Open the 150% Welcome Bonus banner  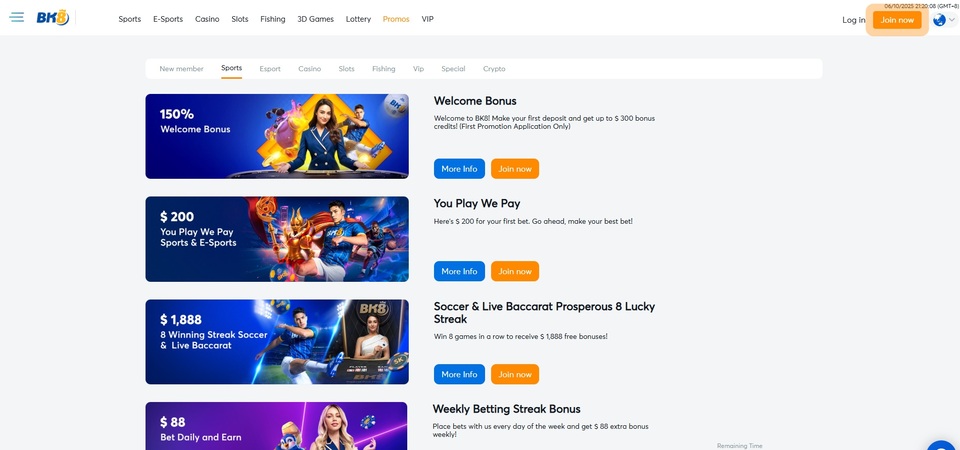point(277,136)
